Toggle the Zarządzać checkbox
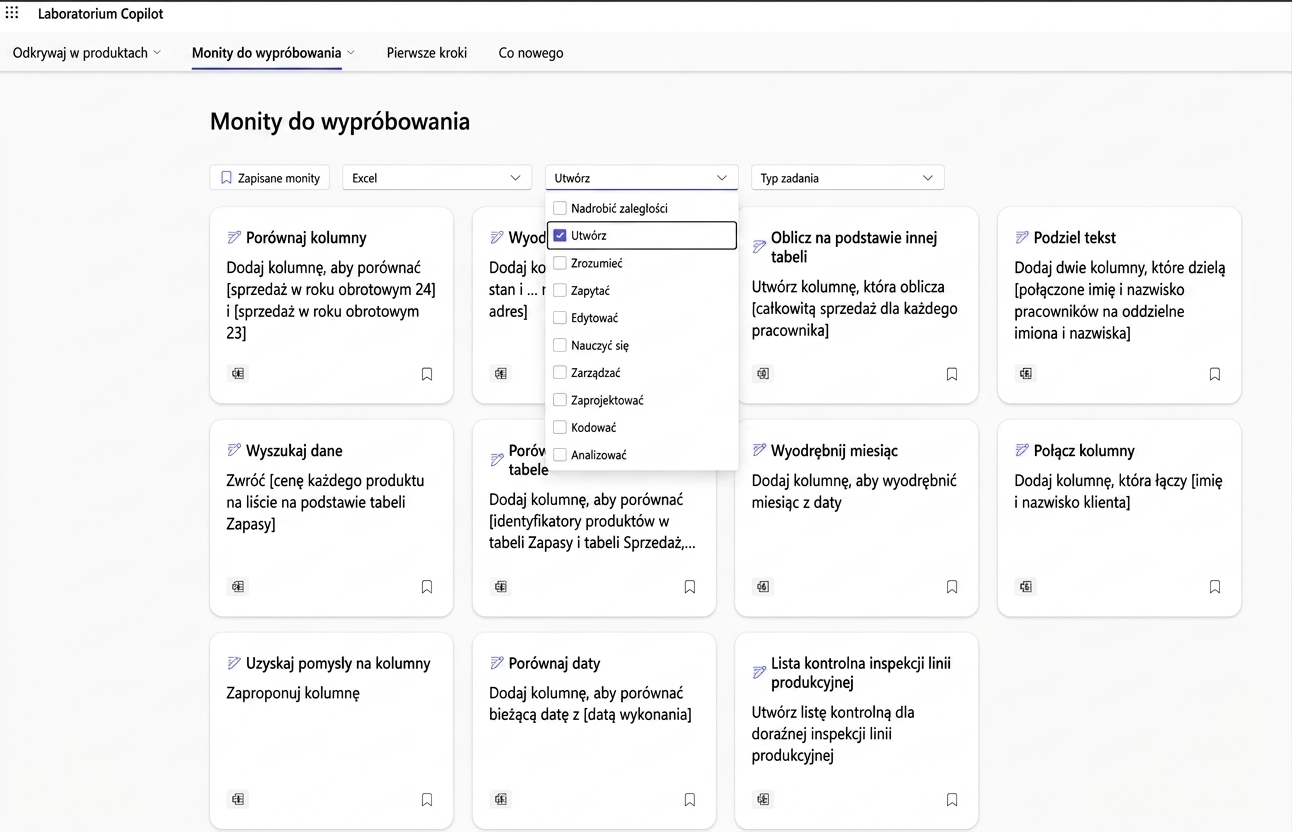The width and height of the screenshot is (1292, 832). 560,373
